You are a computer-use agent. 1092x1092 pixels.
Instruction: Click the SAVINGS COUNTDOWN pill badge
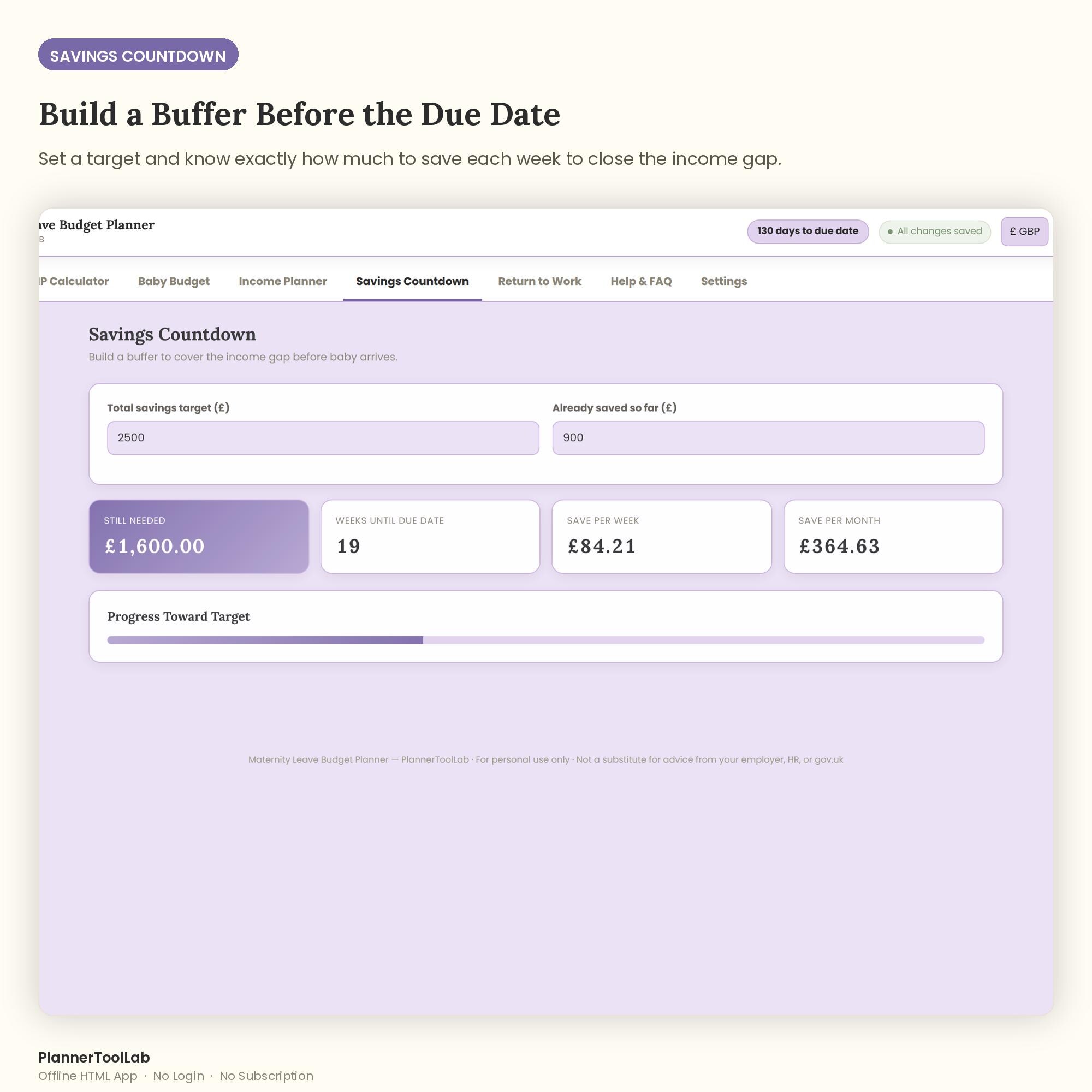138,55
